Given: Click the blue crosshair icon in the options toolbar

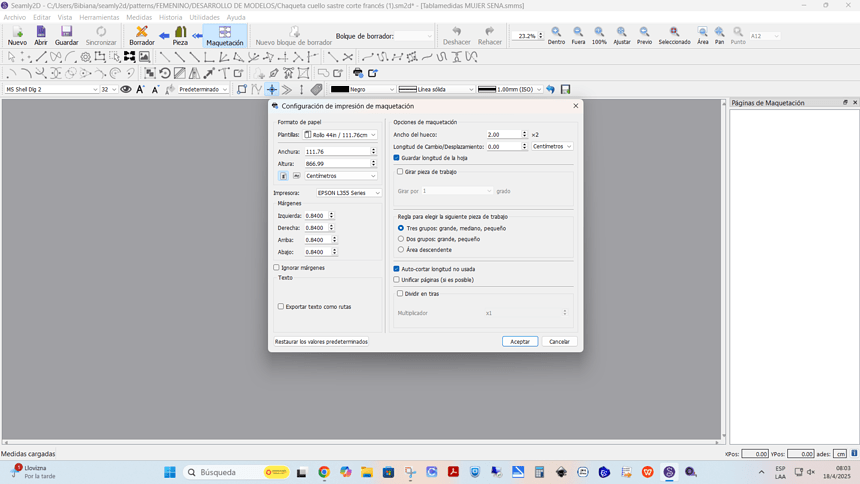Looking at the screenshot, I should [x=272, y=89].
